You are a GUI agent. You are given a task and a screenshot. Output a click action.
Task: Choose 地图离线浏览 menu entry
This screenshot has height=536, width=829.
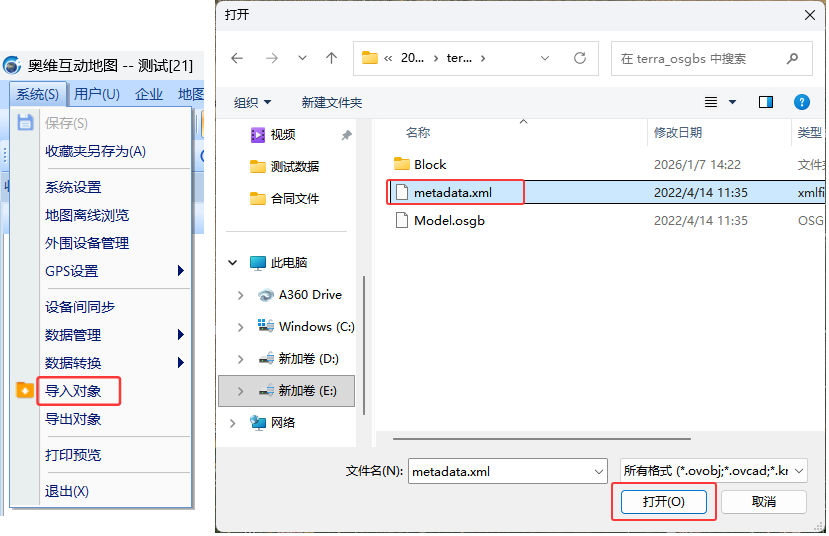[87, 216]
